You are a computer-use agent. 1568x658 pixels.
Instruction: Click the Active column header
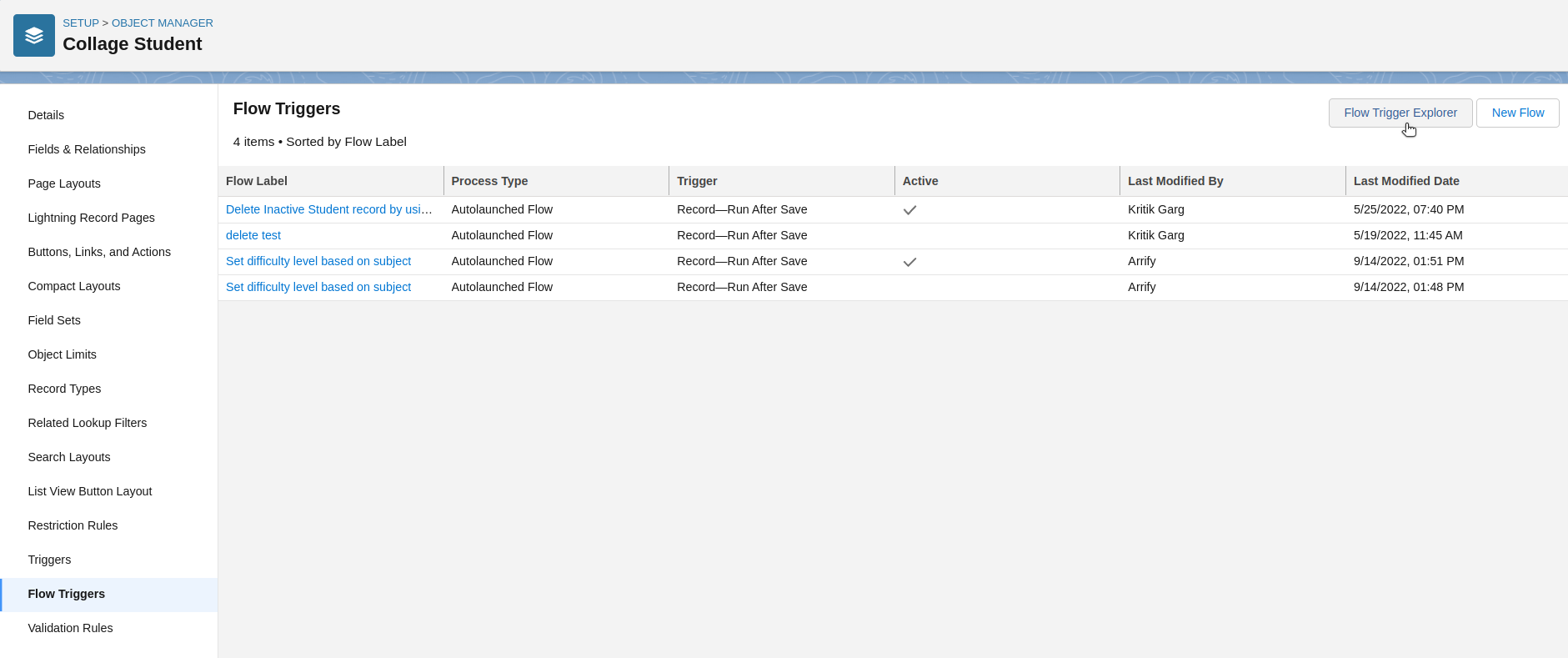pos(920,181)
